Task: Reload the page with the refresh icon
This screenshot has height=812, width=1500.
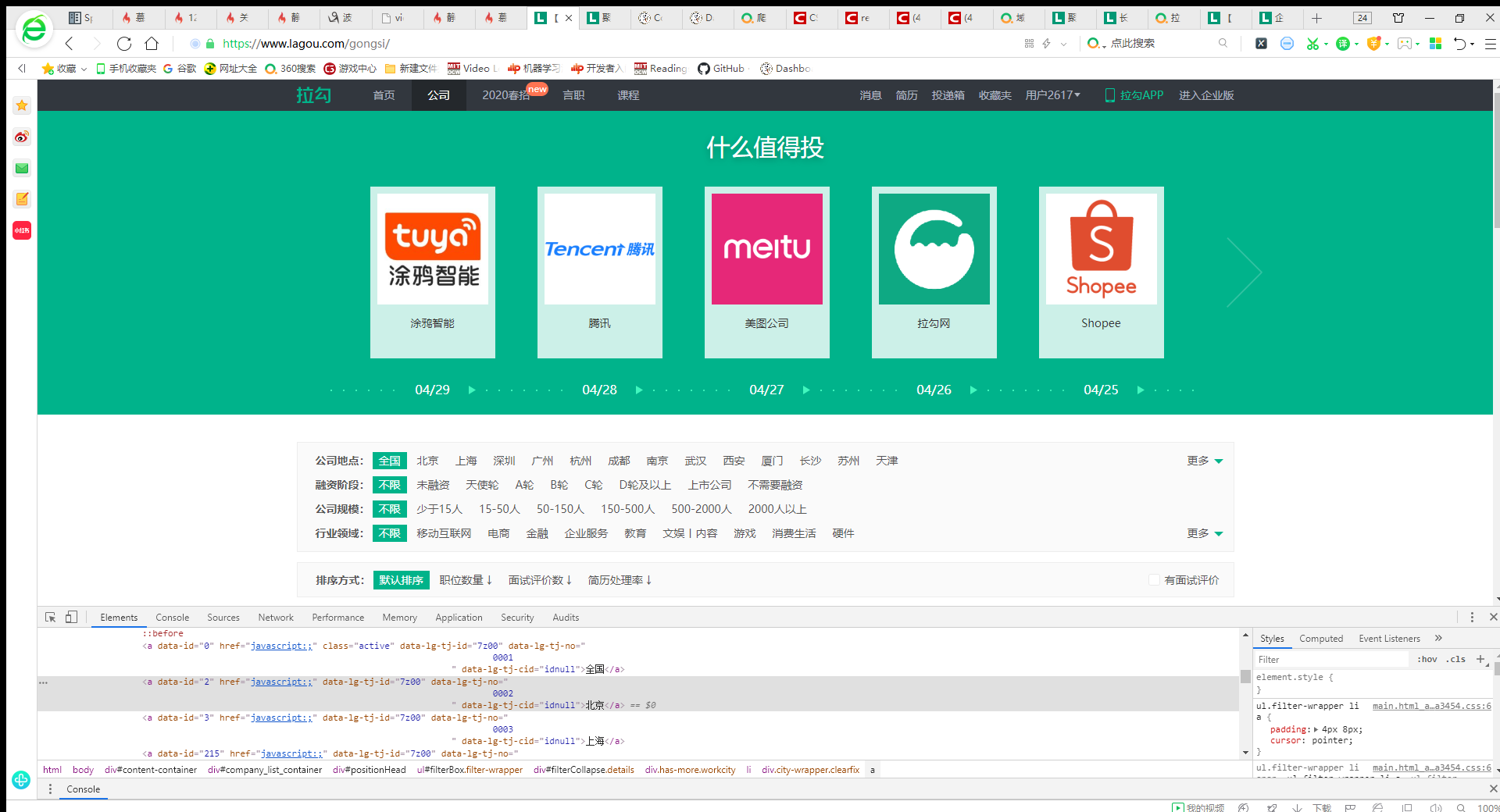Action: [123, 44]
